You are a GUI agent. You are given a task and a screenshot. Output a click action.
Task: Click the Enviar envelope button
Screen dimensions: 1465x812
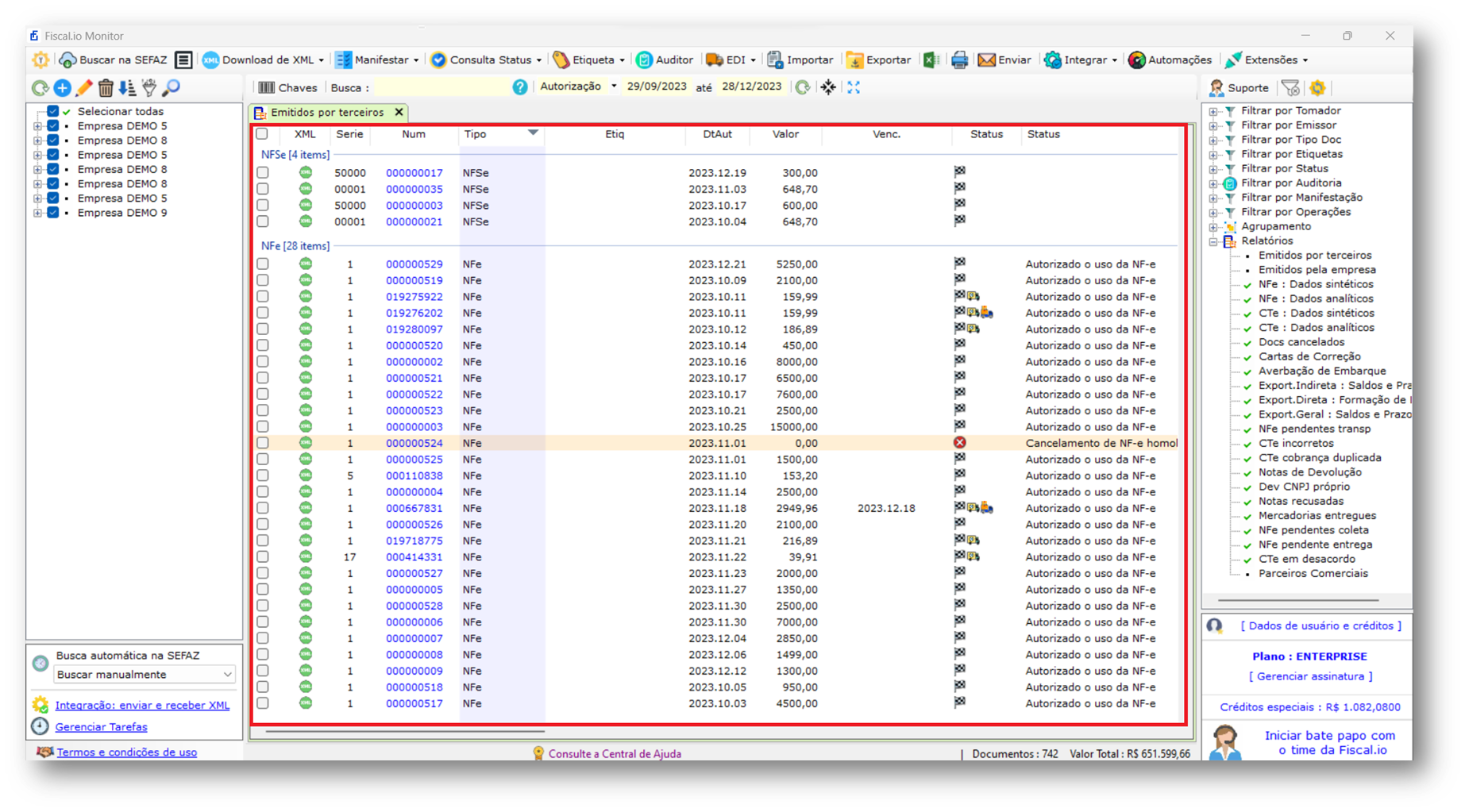click(1004, 60)
